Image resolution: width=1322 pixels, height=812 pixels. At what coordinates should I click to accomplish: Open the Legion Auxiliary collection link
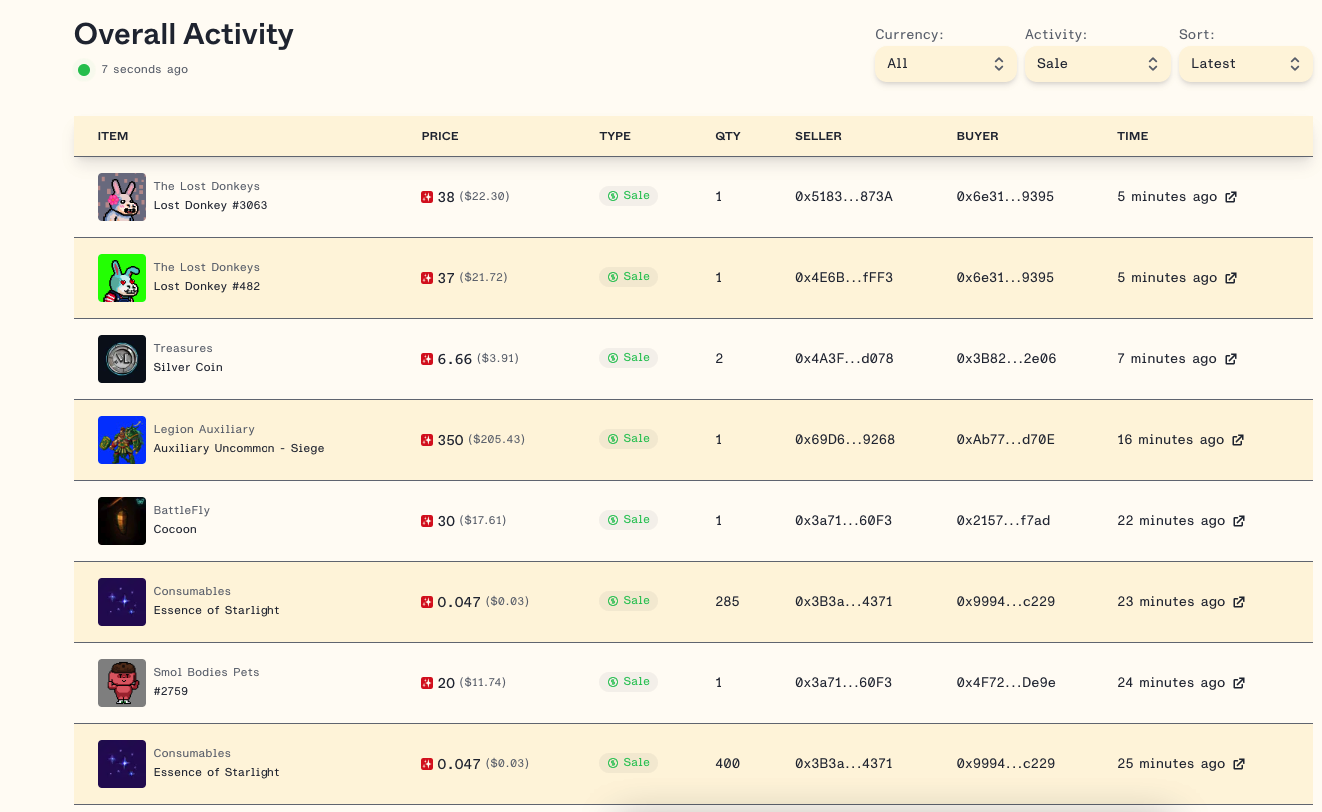204,430
